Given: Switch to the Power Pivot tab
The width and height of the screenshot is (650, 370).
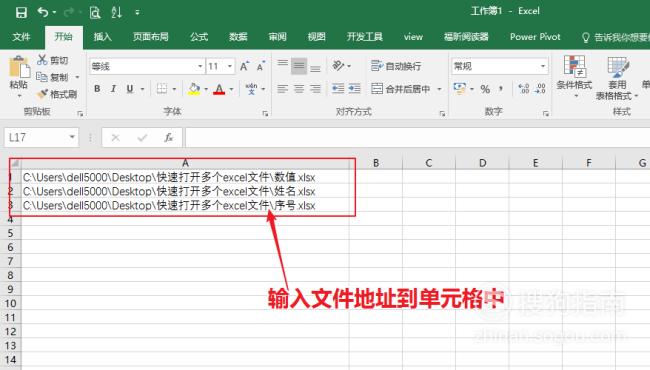Looking at the screenshot, I should [x=535, y=37].
